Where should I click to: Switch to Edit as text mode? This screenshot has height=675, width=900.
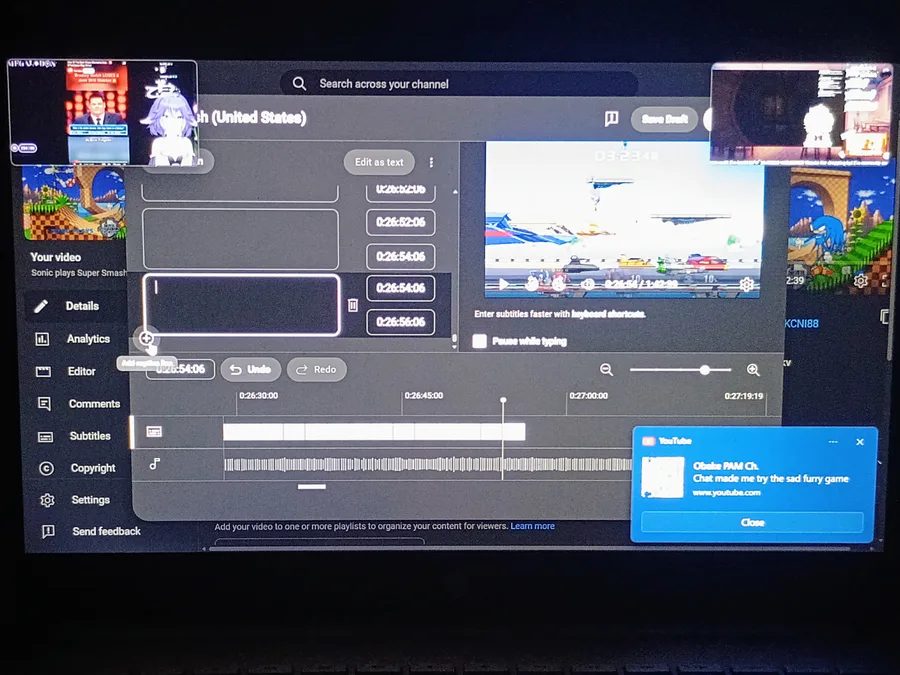[379, 162]
